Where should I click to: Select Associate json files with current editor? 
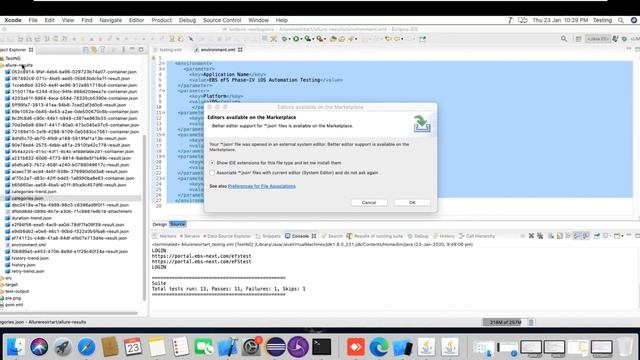pyautogui.click(x=212, y=173)
